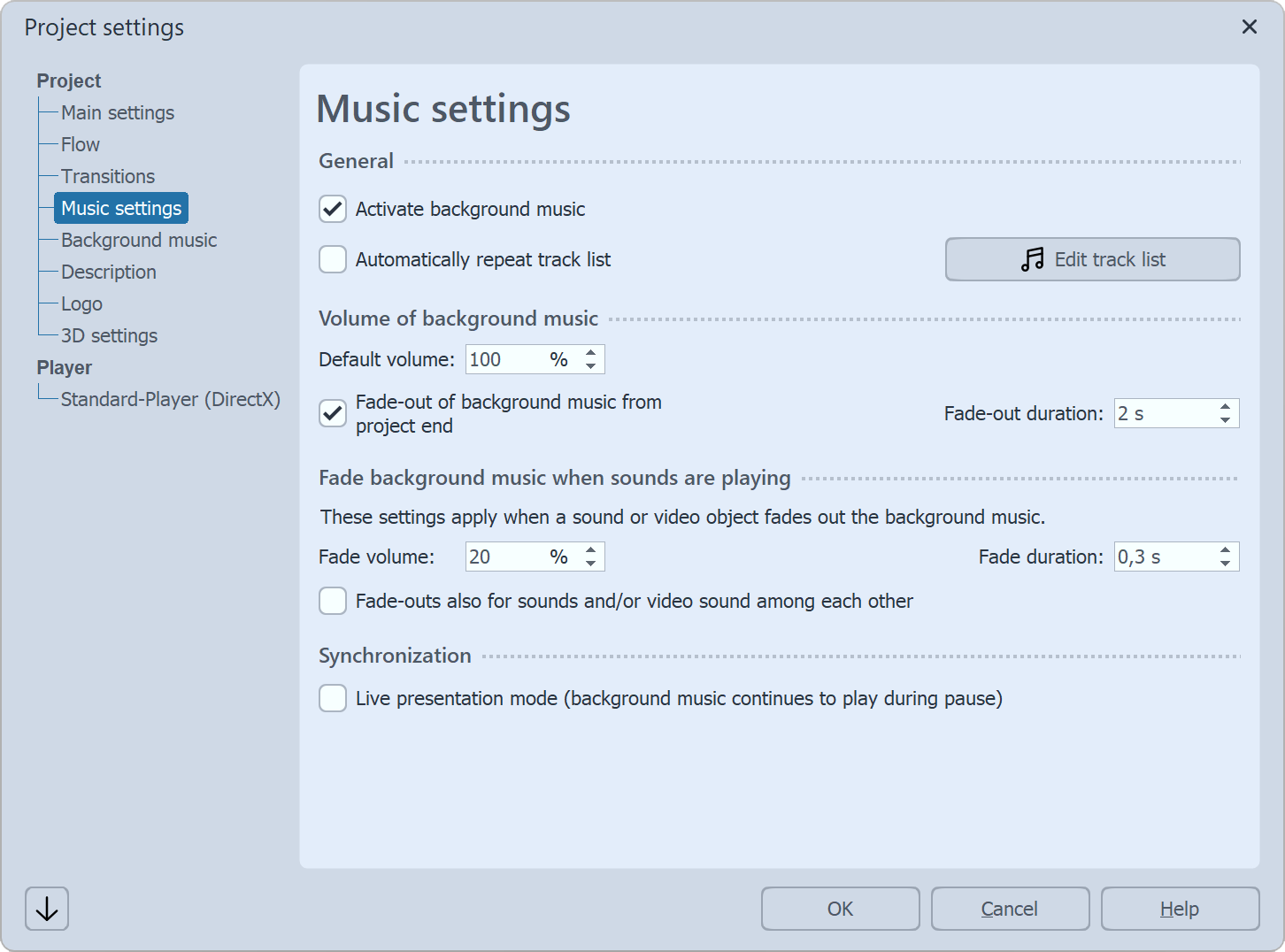
Task: Switch to Main settings
Action: [x=117, y=112]
